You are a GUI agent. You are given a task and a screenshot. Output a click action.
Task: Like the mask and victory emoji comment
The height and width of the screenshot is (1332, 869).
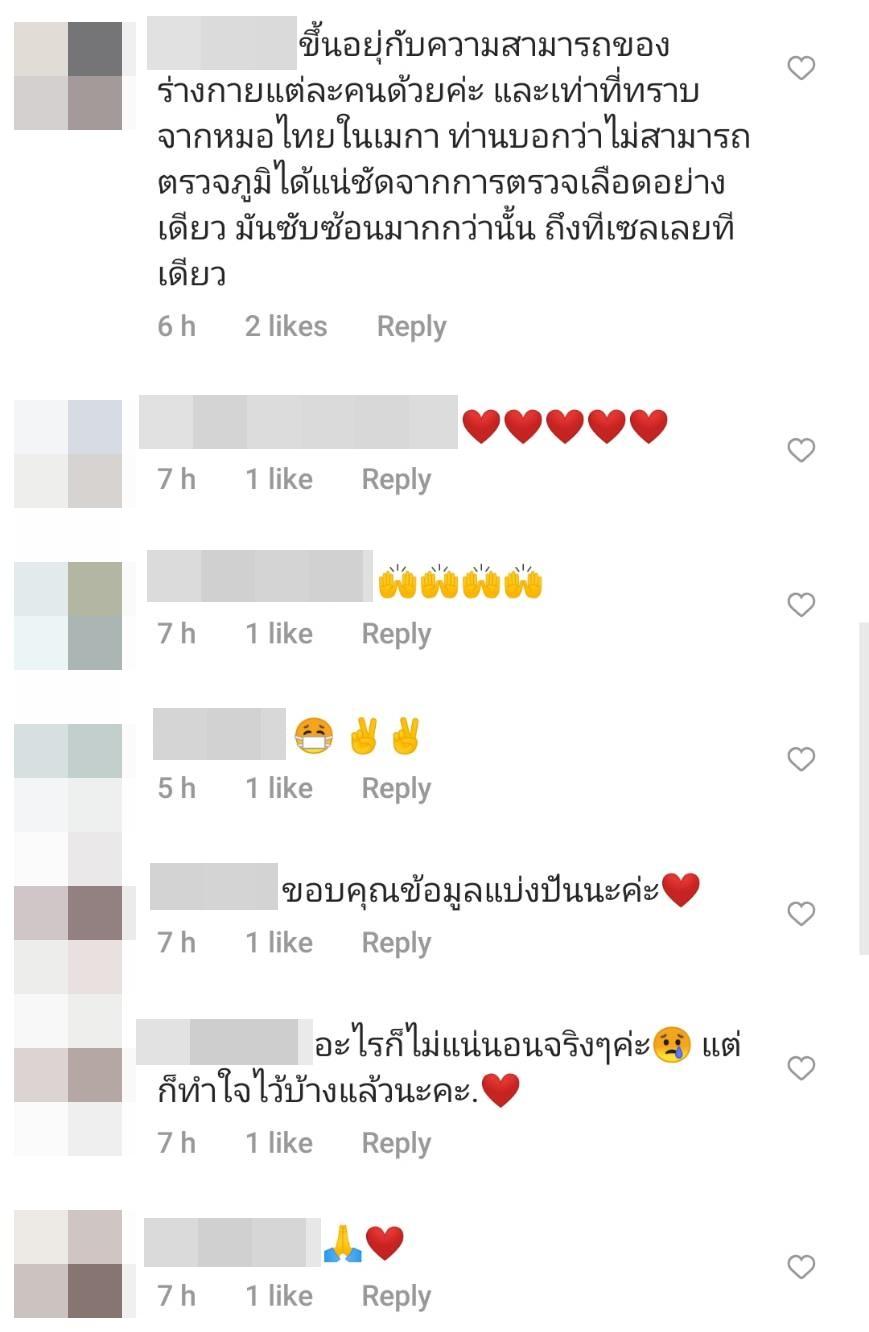801,759
